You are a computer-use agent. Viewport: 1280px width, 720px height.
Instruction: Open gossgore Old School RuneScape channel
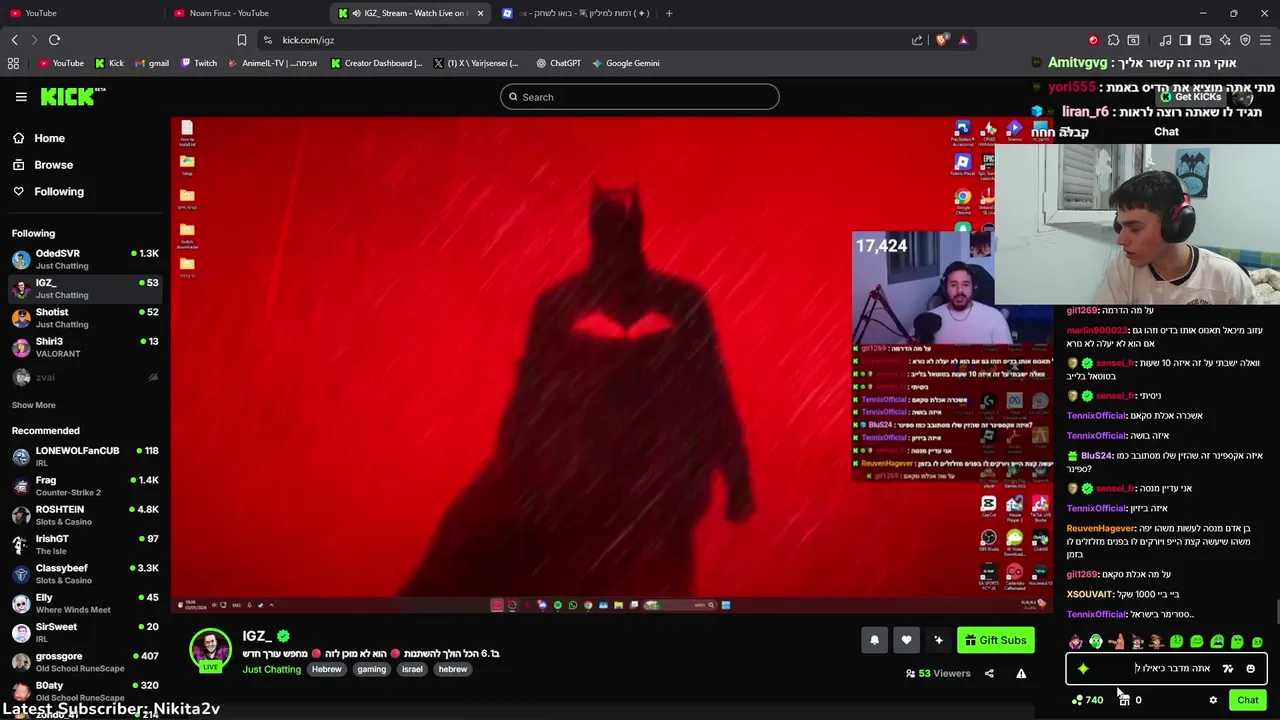[x=85, y=662]
